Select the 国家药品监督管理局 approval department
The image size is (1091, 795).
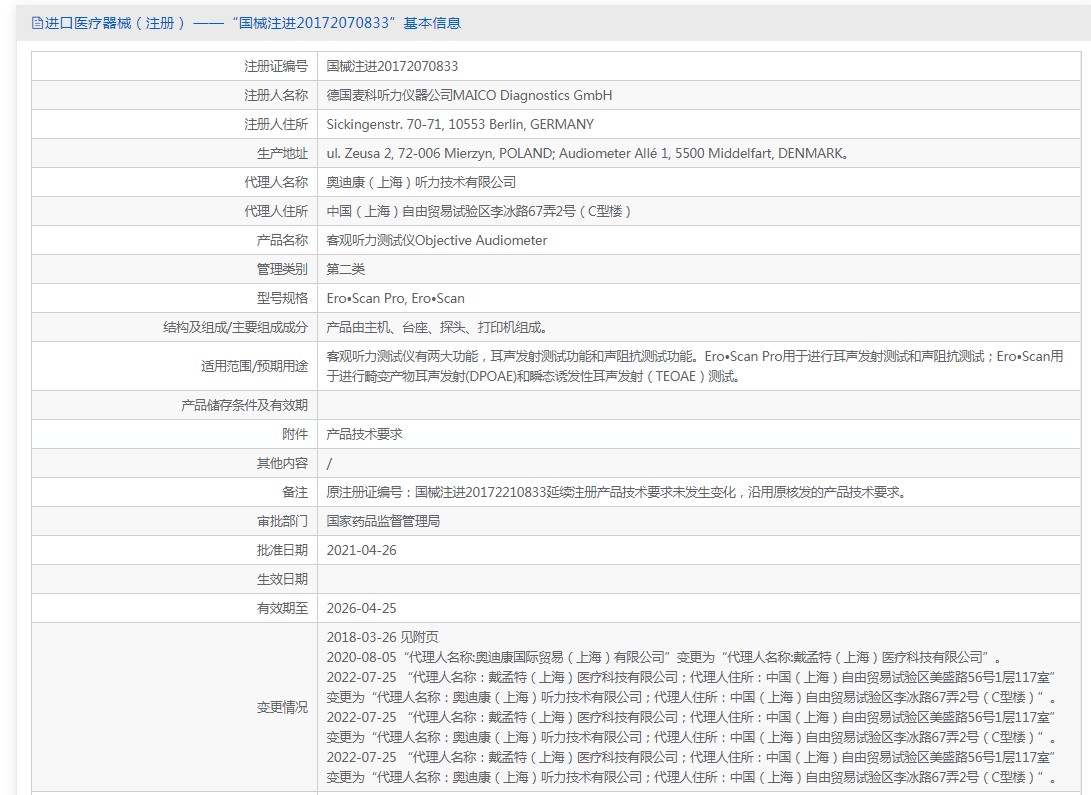pos(383,521)
